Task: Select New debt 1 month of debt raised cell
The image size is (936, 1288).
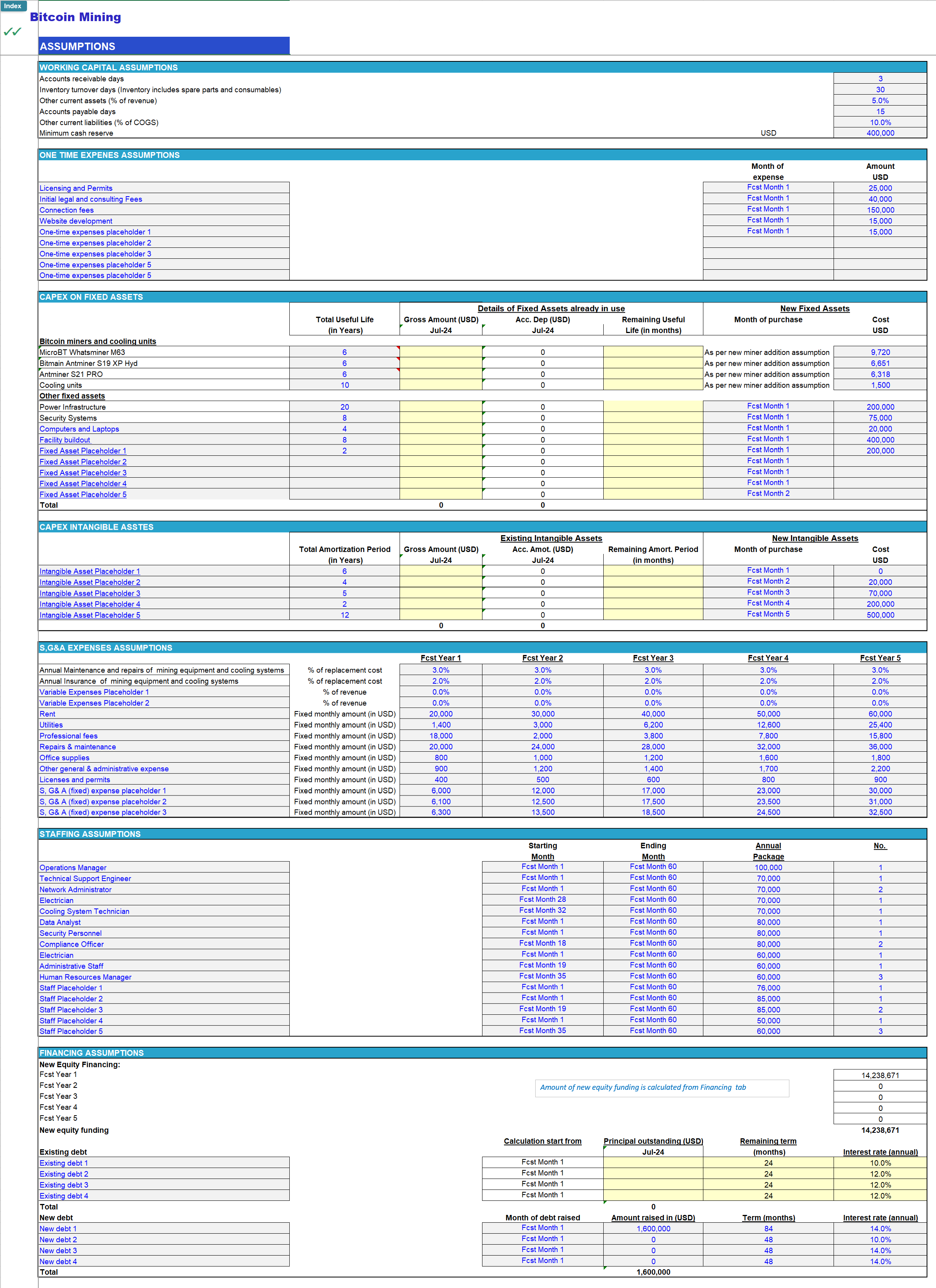Action: 542,1228
